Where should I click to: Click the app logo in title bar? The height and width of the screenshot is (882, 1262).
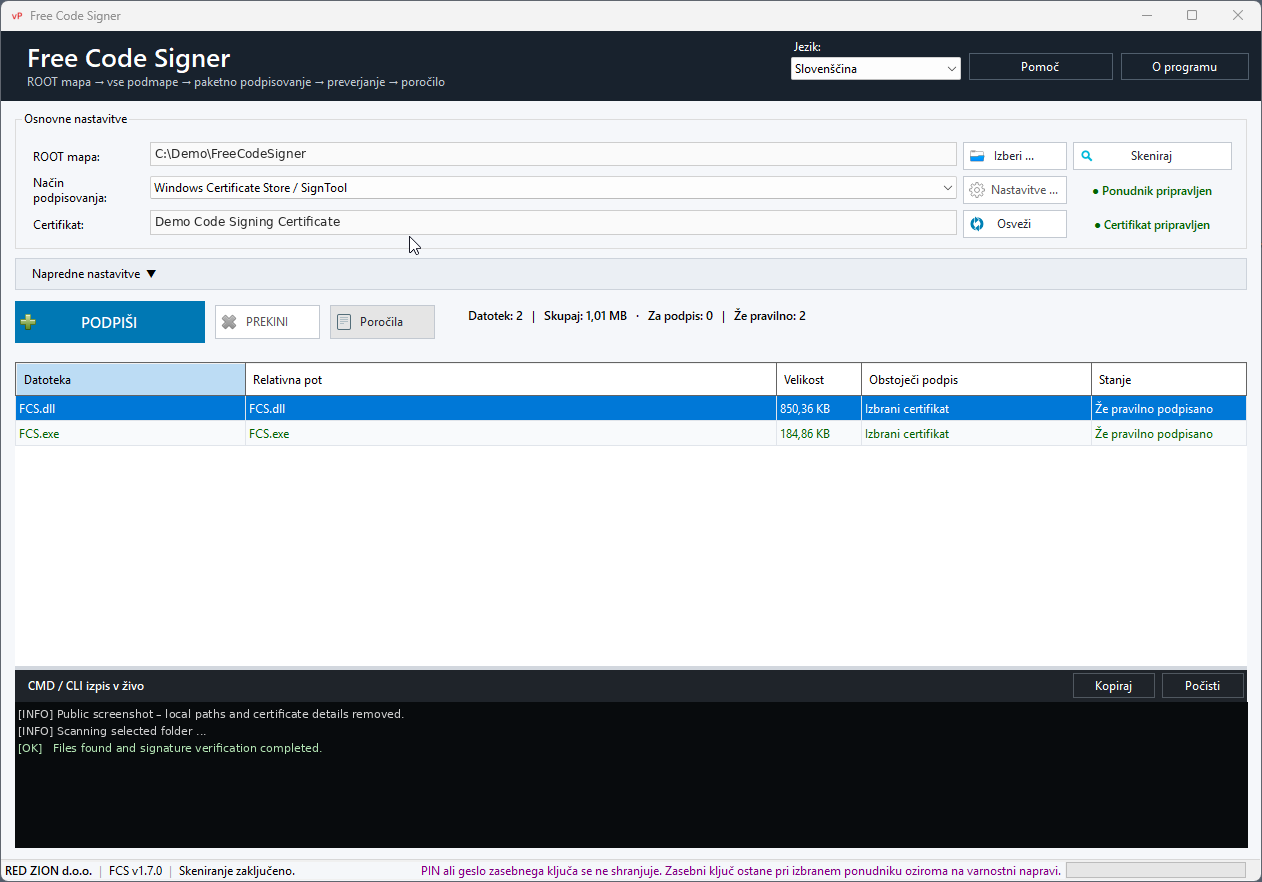(x=16, y=16)
